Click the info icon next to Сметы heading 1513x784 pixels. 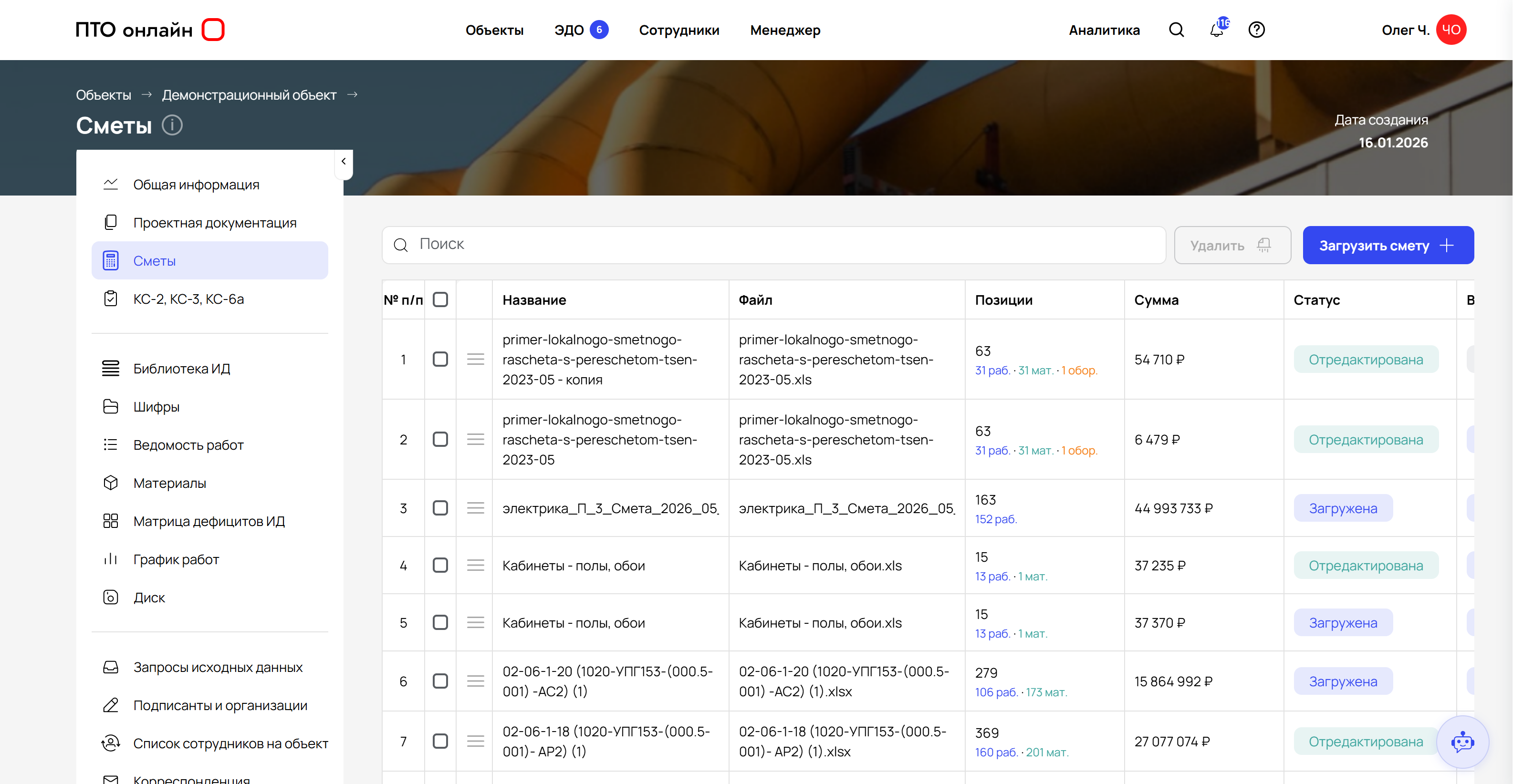point(172,125)
